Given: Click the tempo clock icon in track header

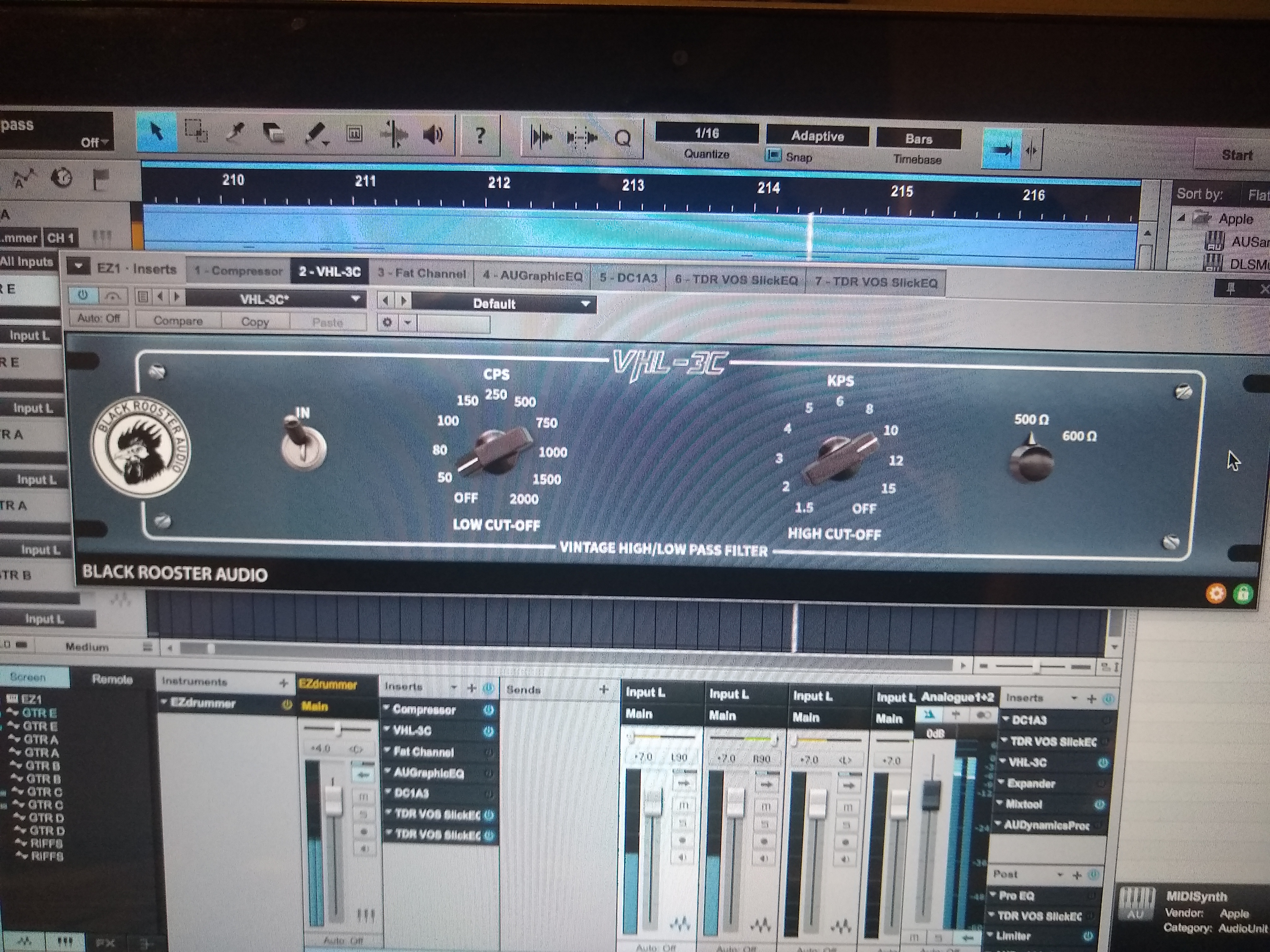Looking at the screenshot, I should tap(62, 178).
